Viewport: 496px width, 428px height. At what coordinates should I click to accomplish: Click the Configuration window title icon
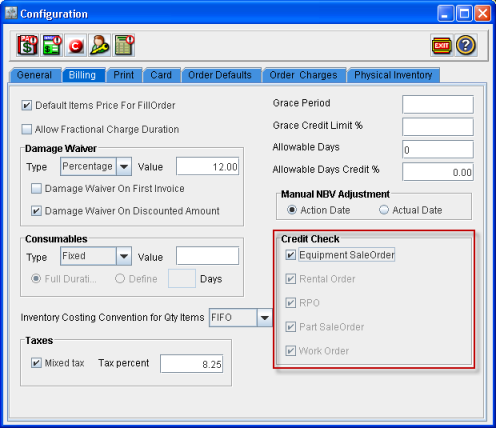coord(11,13)
